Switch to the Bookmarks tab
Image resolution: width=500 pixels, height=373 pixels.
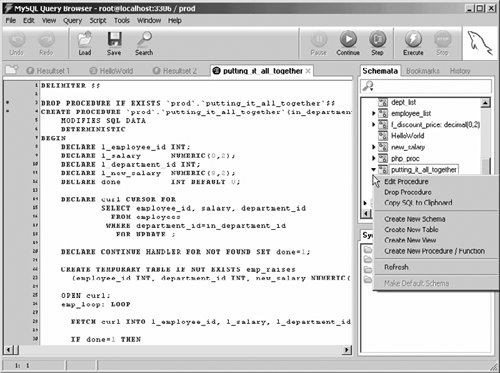[x=423, y=71]
